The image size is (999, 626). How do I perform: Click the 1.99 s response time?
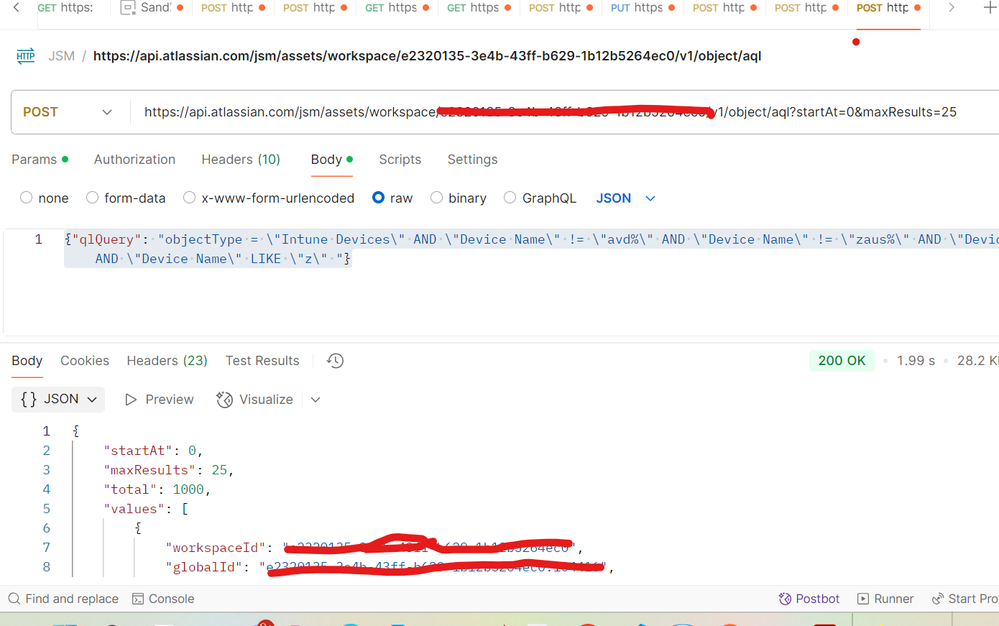point(916,360)
